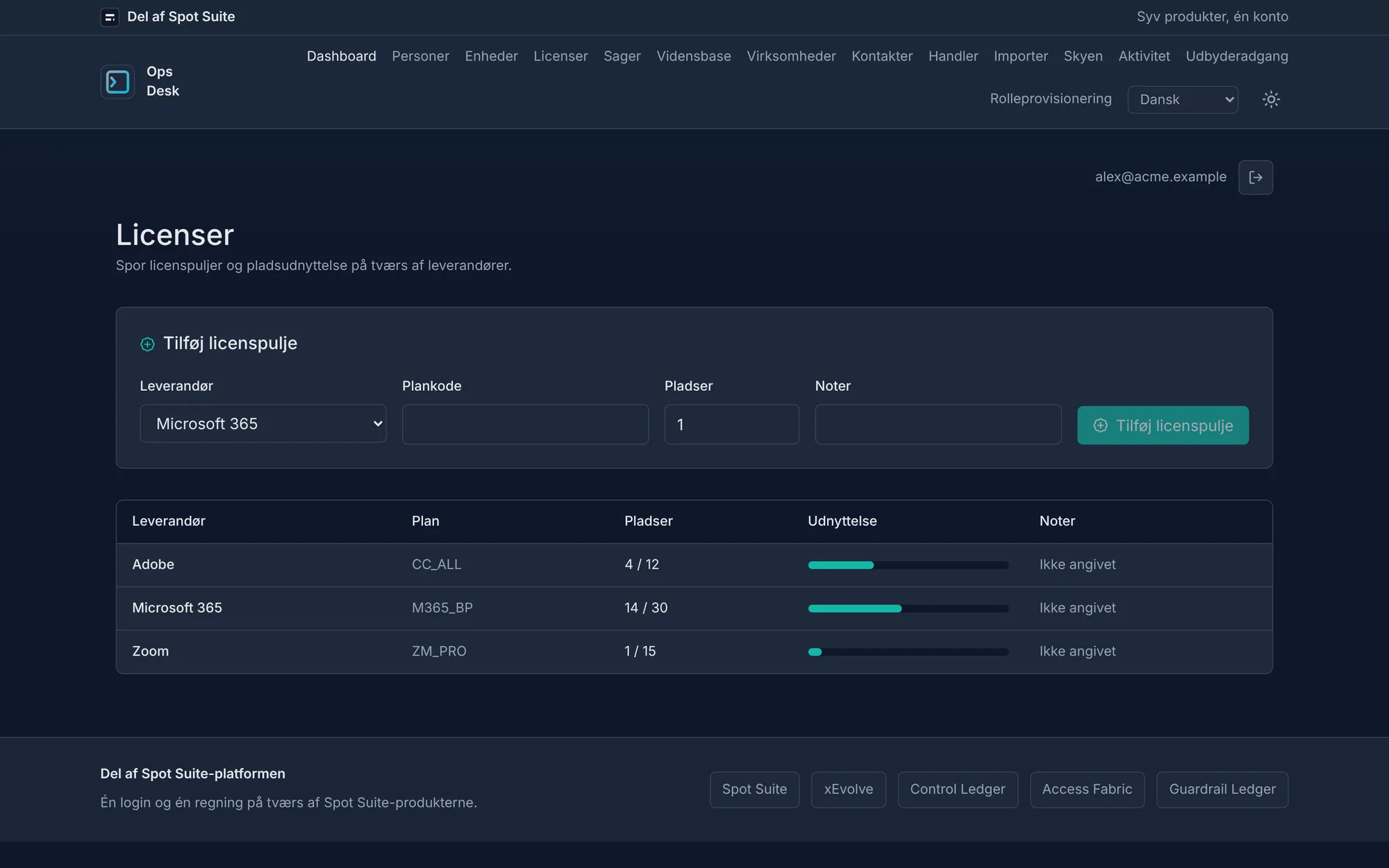
Task: Click the Zoom utilization progress bar
Action: tap(908, 652)
